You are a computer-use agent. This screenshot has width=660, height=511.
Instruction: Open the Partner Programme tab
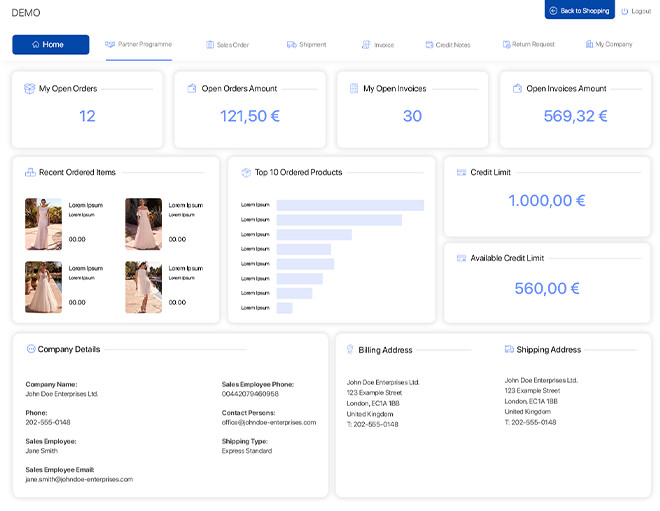pos(138,45)
